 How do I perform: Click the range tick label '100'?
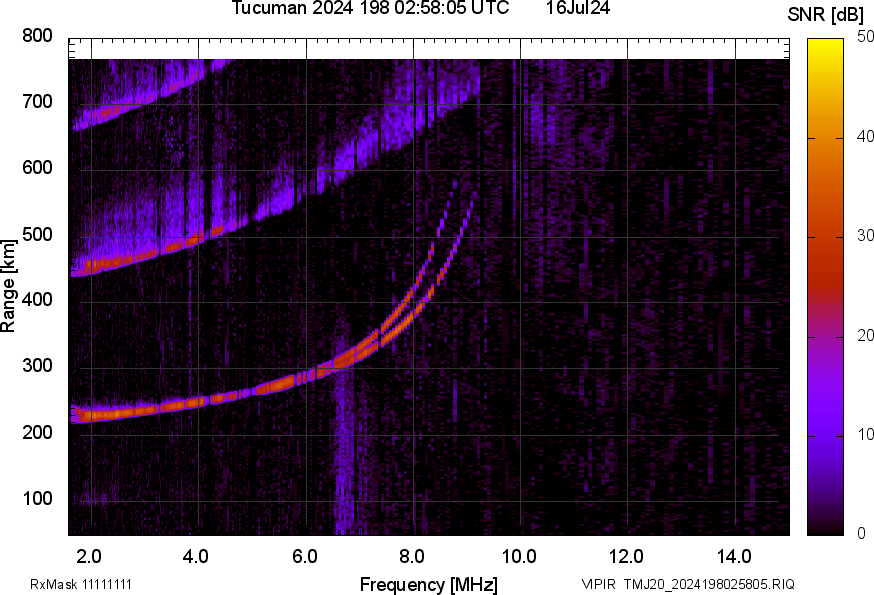[x=37, y=498]
